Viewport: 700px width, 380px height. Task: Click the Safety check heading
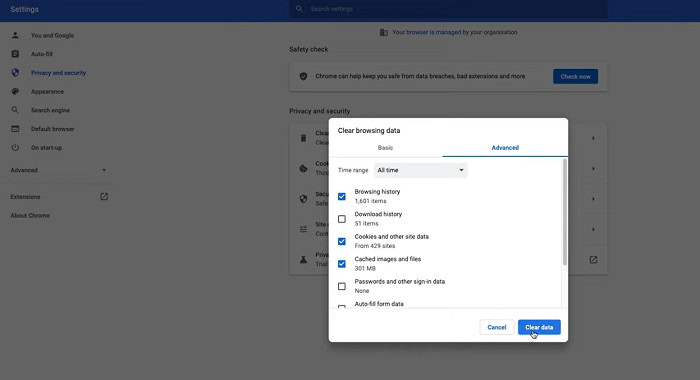308,49
